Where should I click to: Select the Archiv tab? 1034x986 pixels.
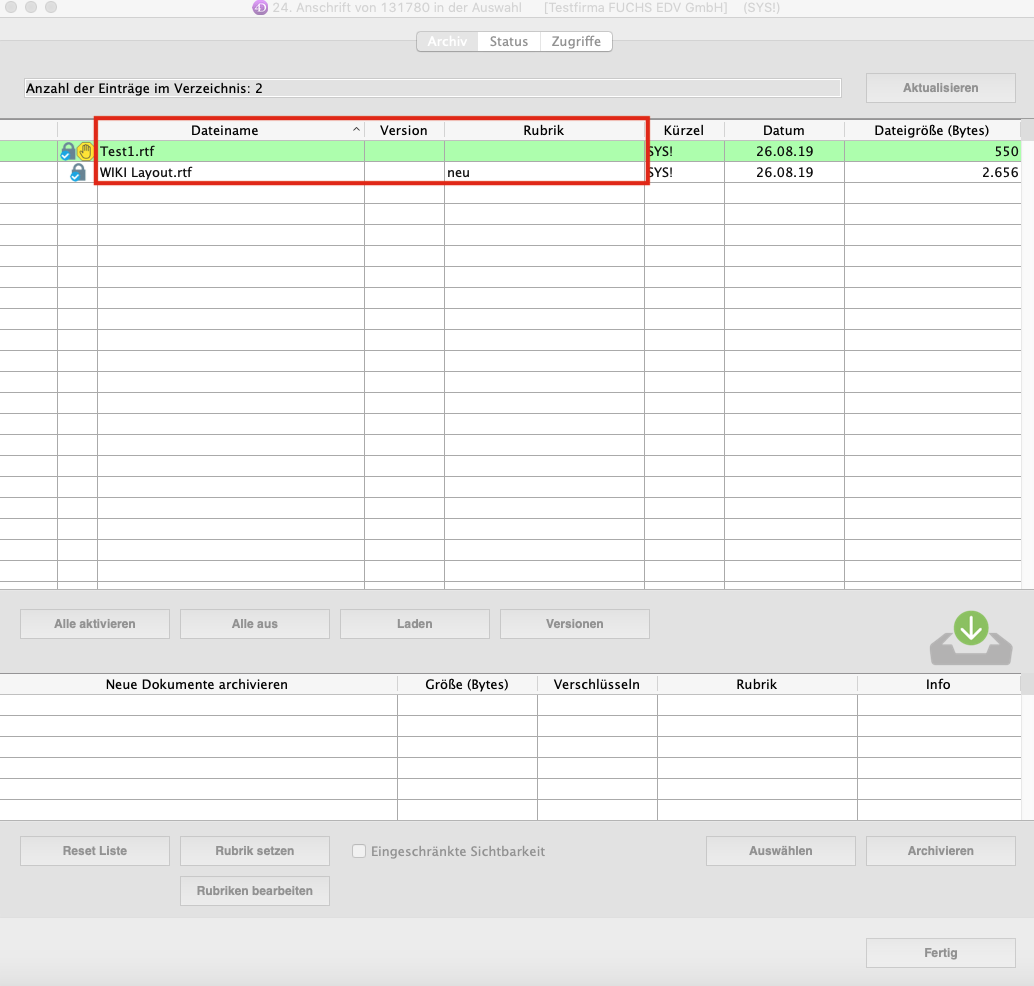click(x=447, y=41)
